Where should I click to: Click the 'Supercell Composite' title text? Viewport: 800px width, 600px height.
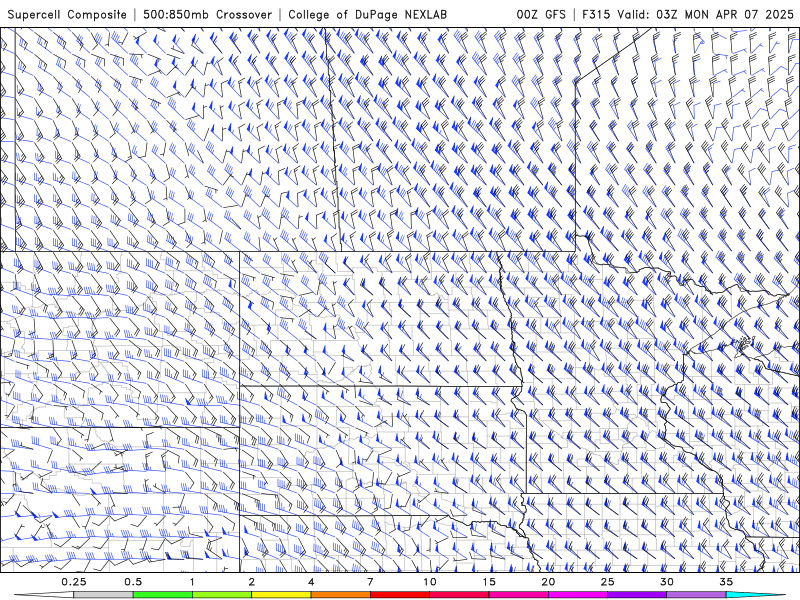pos(67,15)
